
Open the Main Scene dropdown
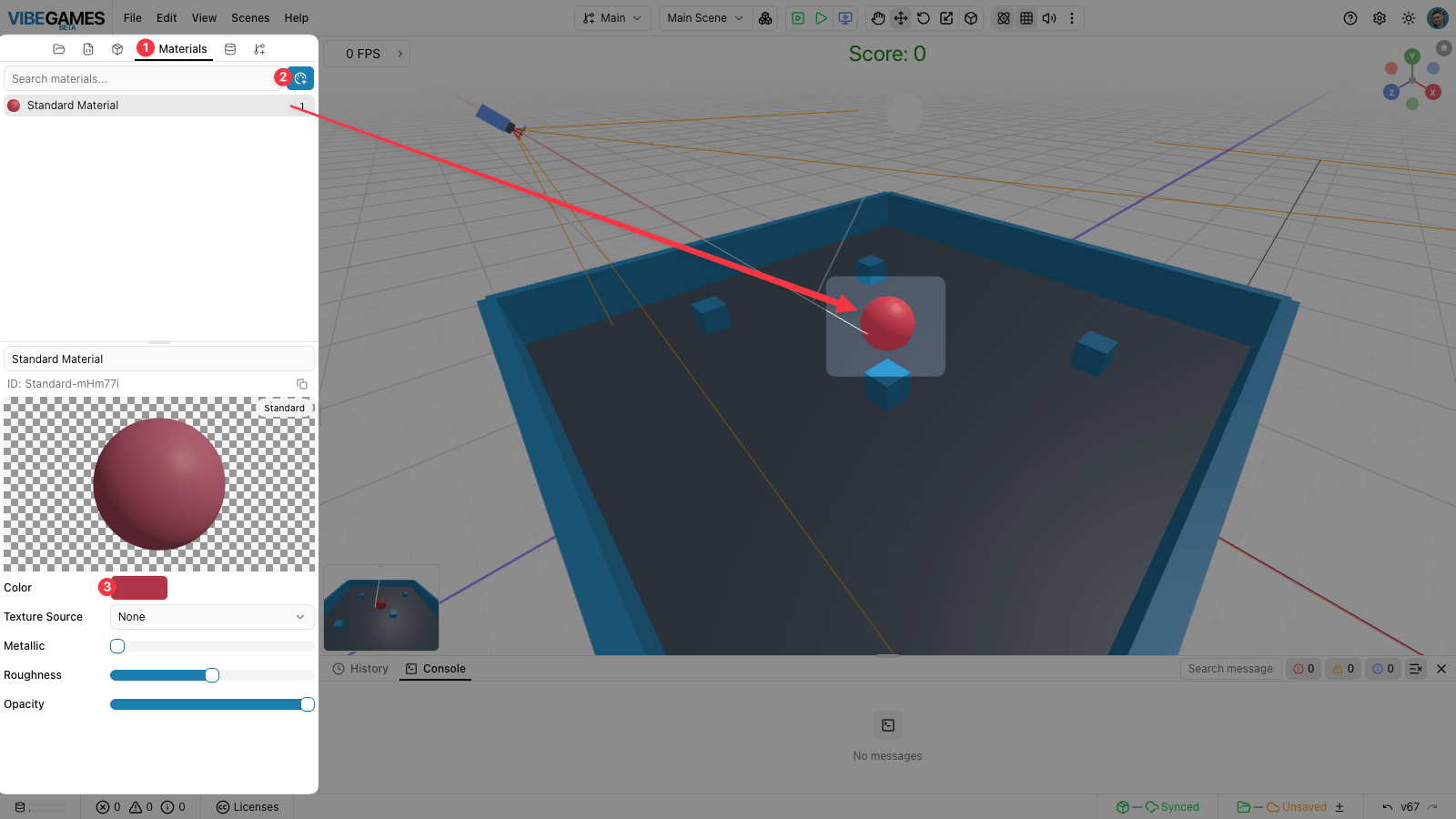click(705, 18)
